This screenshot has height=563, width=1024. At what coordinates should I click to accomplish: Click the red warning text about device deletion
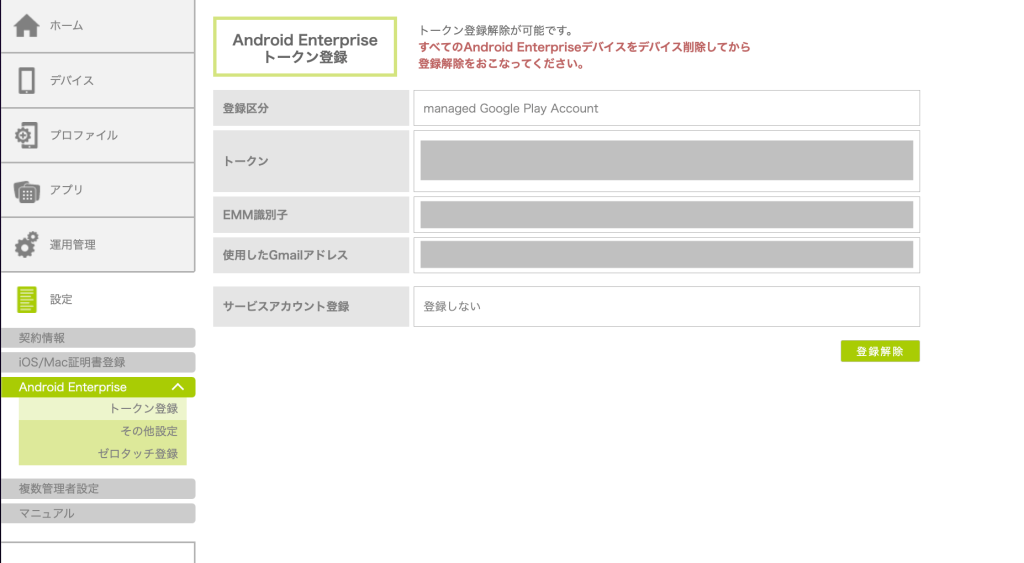(x=584, y=56)
